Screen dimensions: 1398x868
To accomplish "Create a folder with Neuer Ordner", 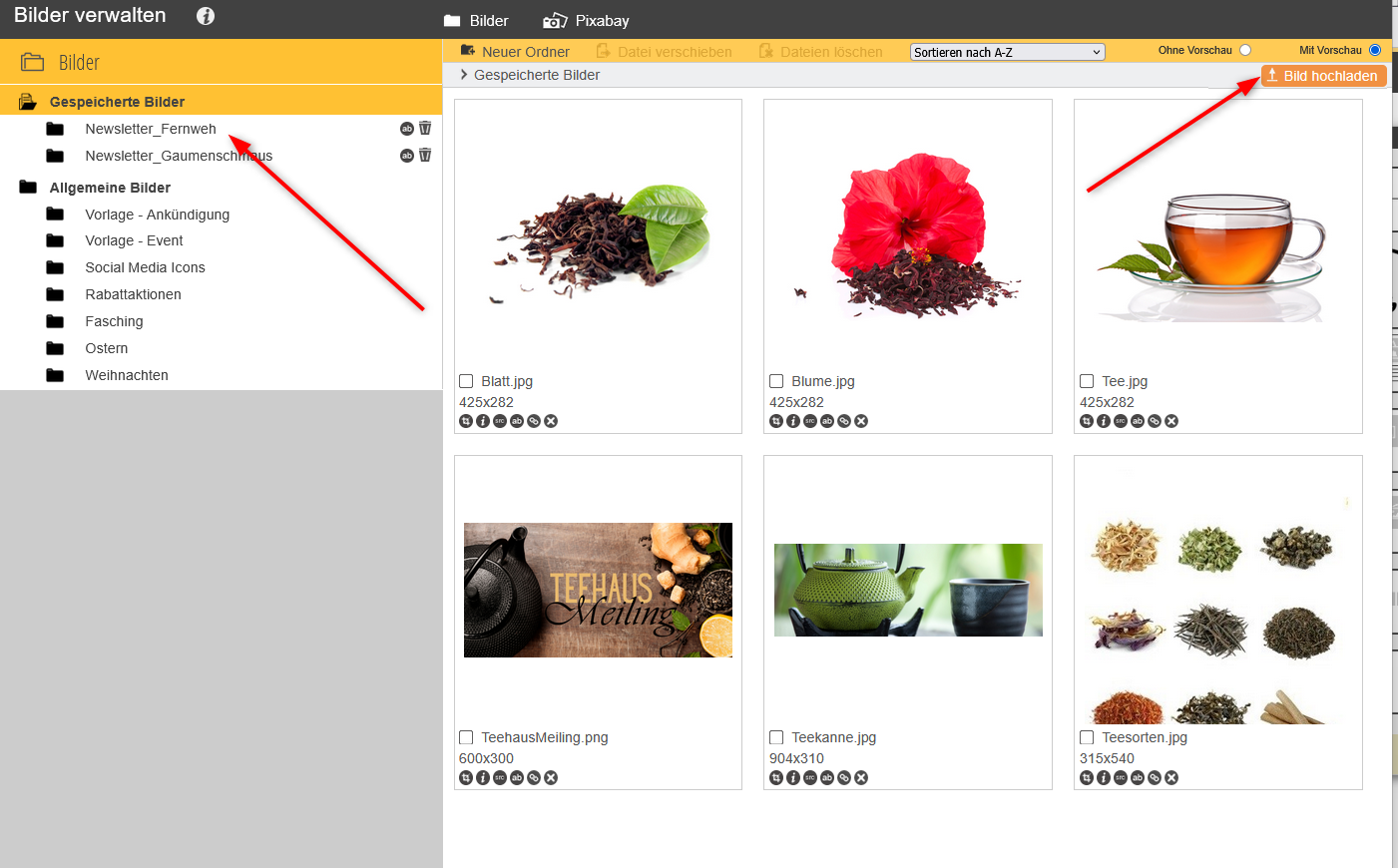I will 515,52.
